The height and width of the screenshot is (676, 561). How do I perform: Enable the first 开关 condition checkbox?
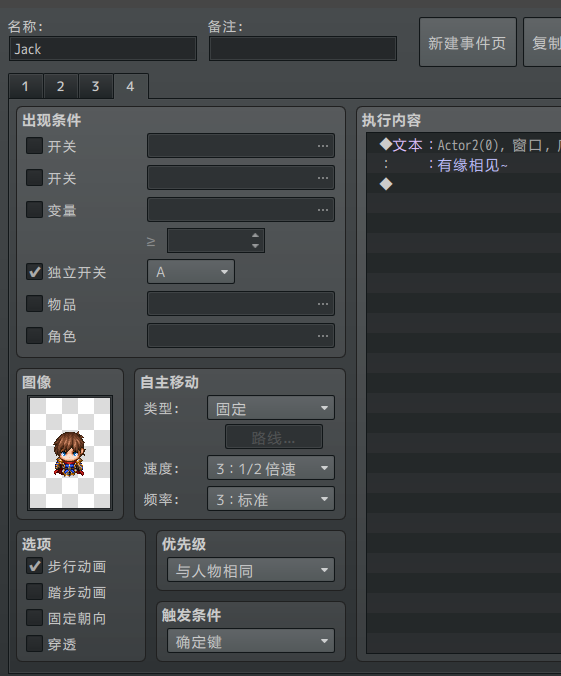pos(34,146)
